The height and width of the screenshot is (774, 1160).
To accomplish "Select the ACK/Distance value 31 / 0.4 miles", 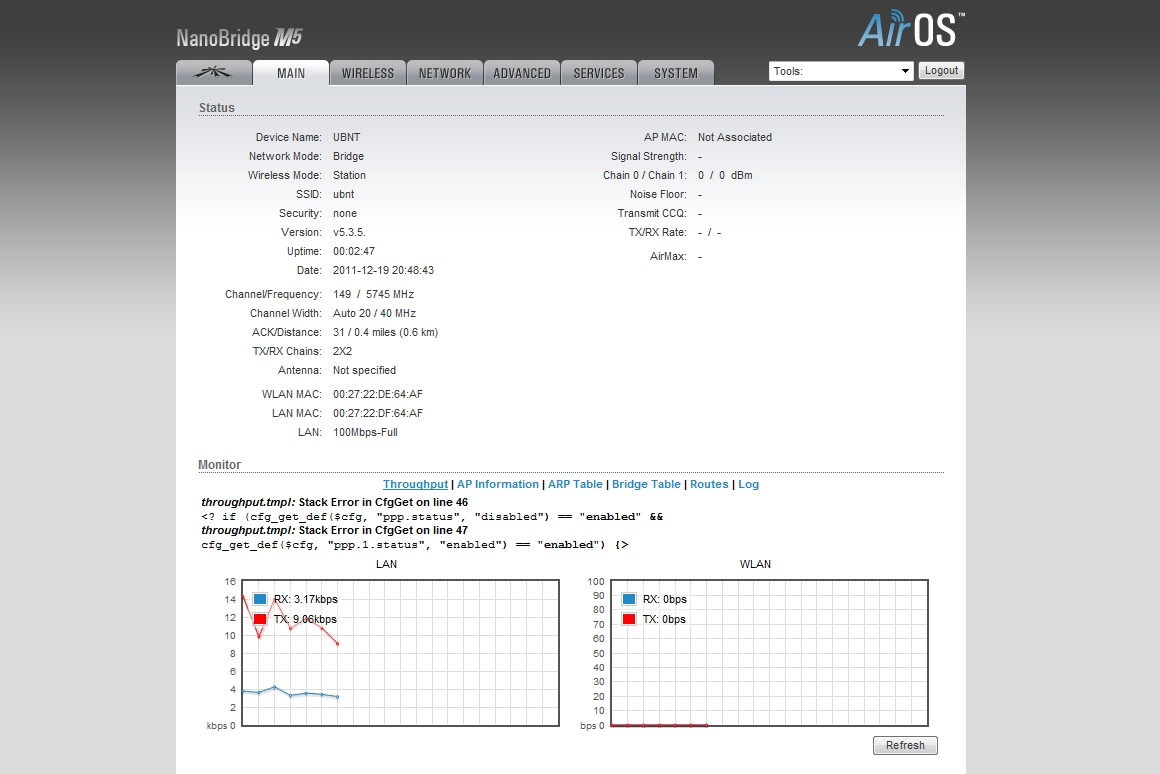I will click(385, 332).
